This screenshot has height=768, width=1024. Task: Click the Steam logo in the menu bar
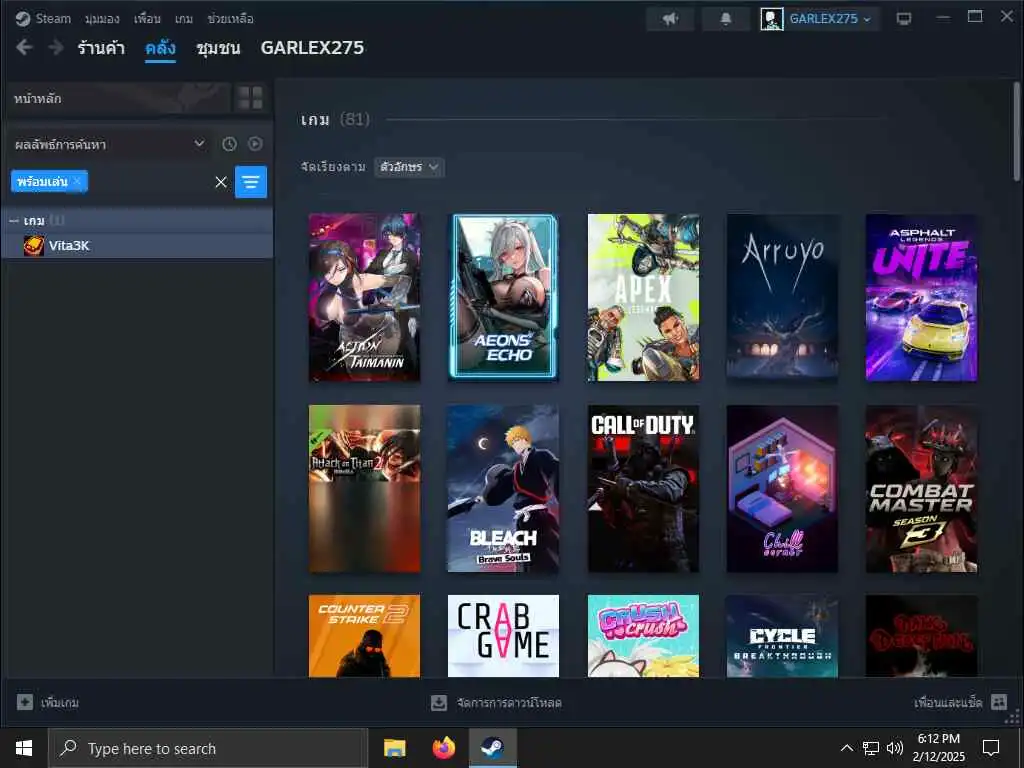pos(23,18)
